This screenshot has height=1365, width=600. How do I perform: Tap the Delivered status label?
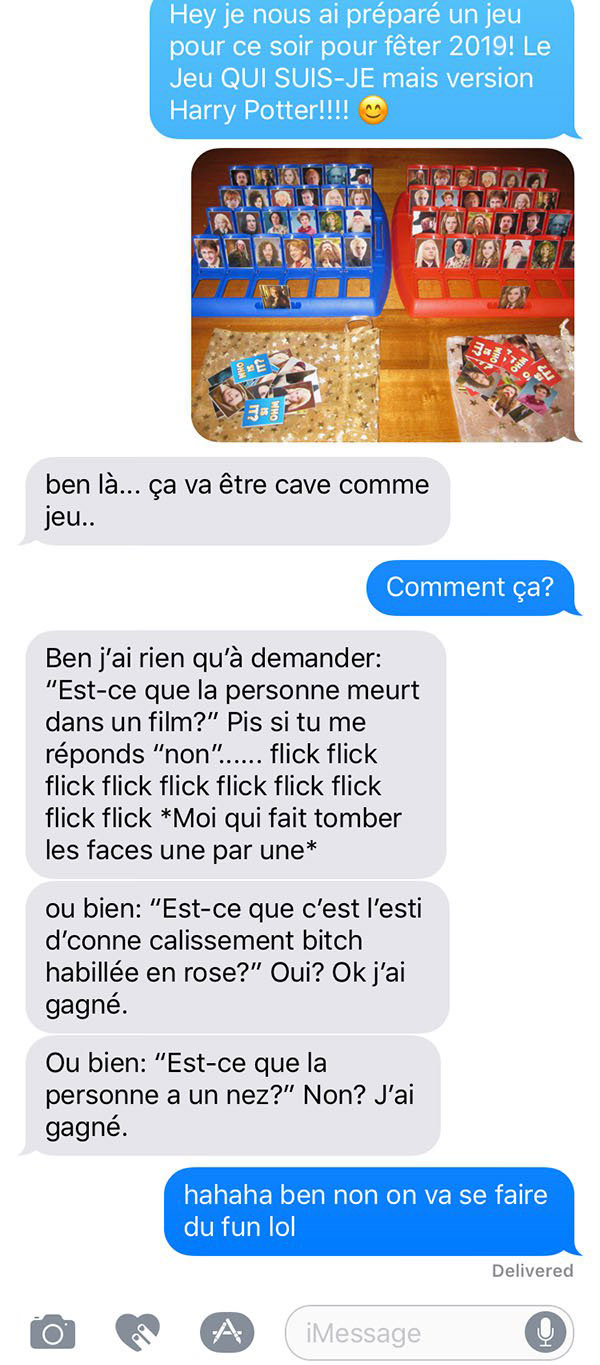(532, 1271)
